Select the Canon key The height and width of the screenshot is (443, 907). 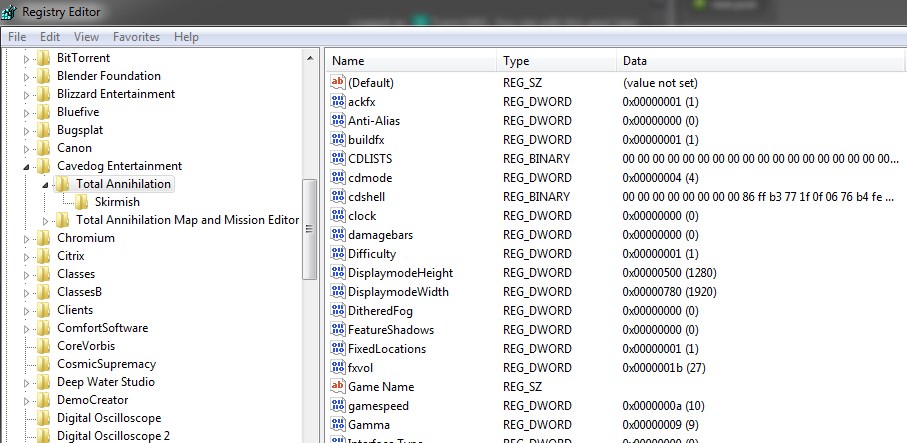coord(74,147)
